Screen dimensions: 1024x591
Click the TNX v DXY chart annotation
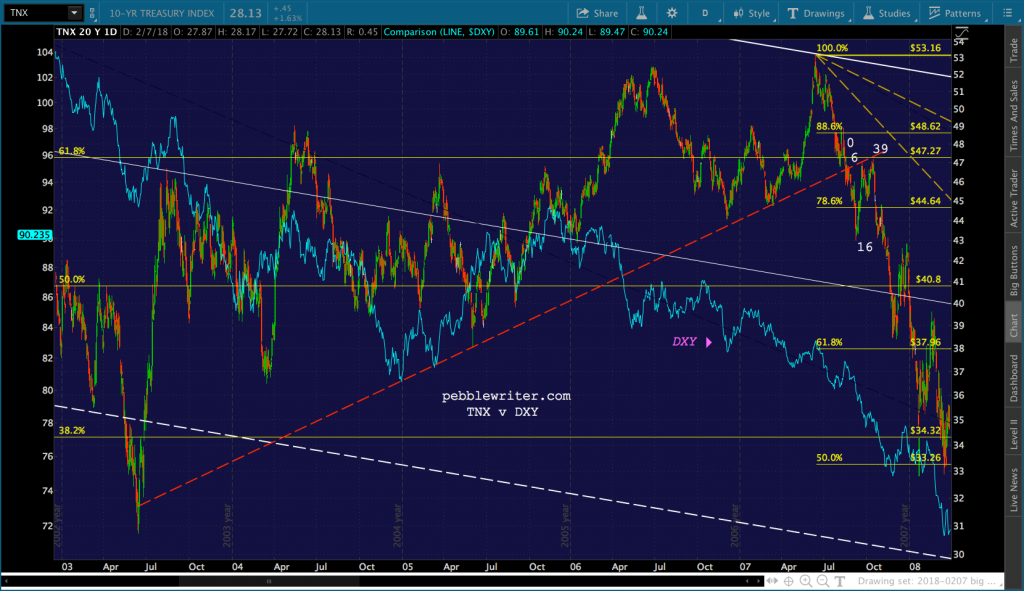(502, 412)
